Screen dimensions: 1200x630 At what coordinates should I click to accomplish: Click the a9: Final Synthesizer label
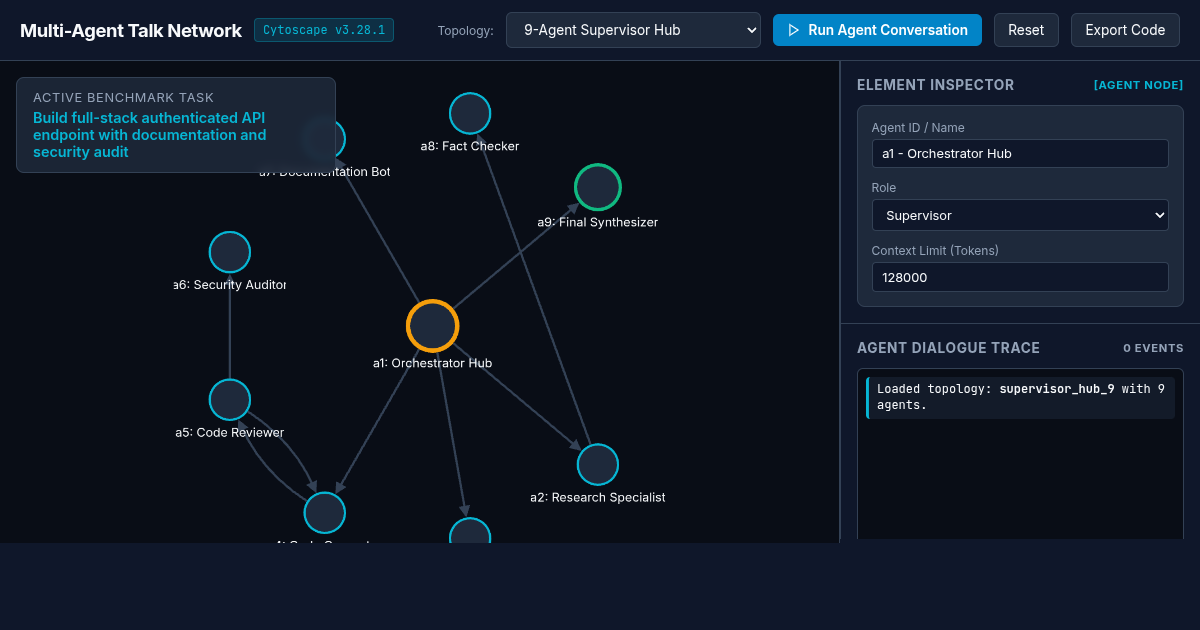[598, 222]
